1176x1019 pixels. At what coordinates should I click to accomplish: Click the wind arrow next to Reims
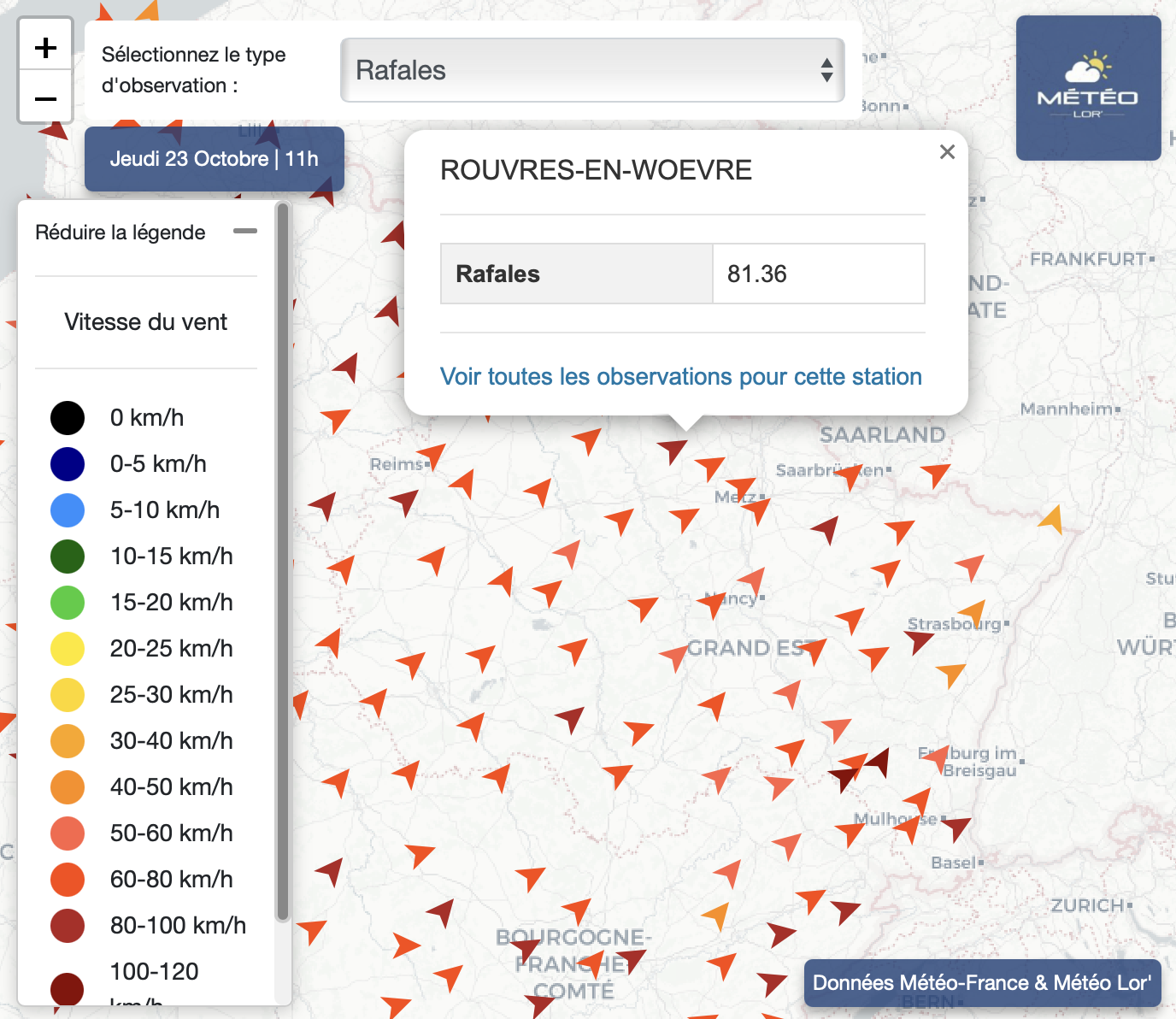432,455
